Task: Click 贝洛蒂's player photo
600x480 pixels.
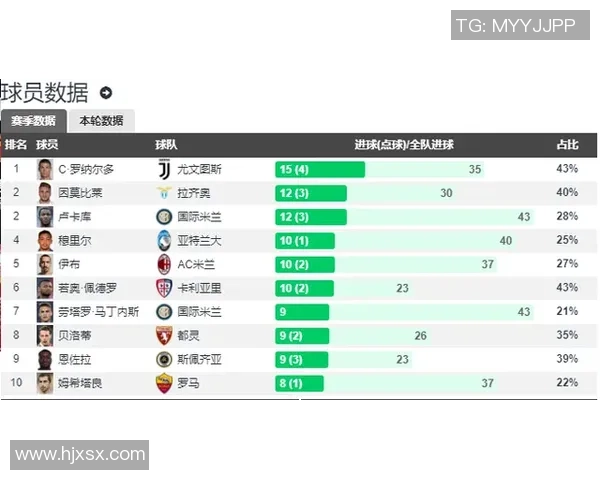Action: tap(45, 336)
